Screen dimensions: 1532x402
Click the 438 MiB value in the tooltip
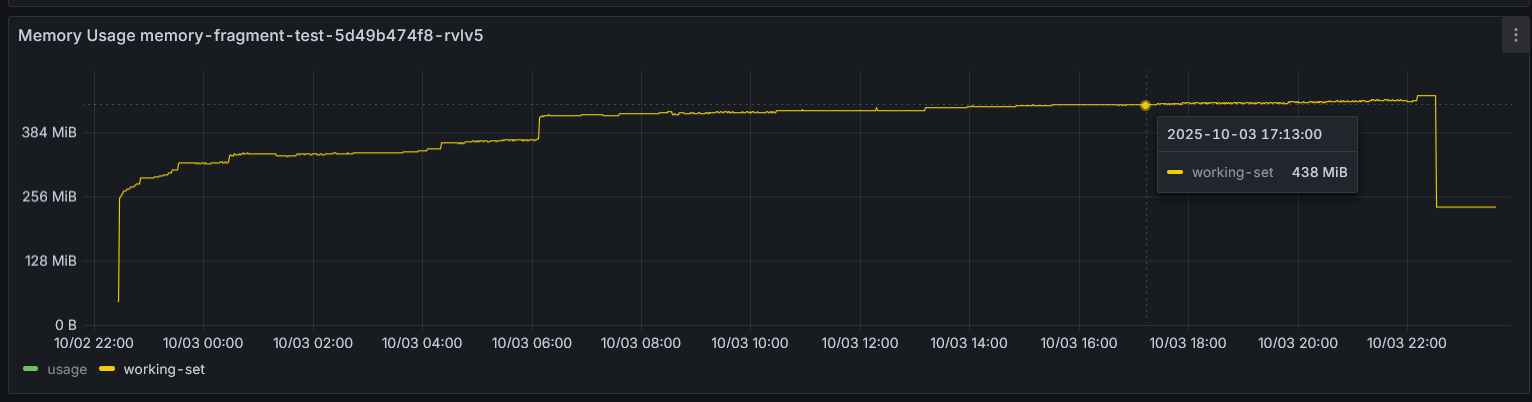tap(1319, 172)
